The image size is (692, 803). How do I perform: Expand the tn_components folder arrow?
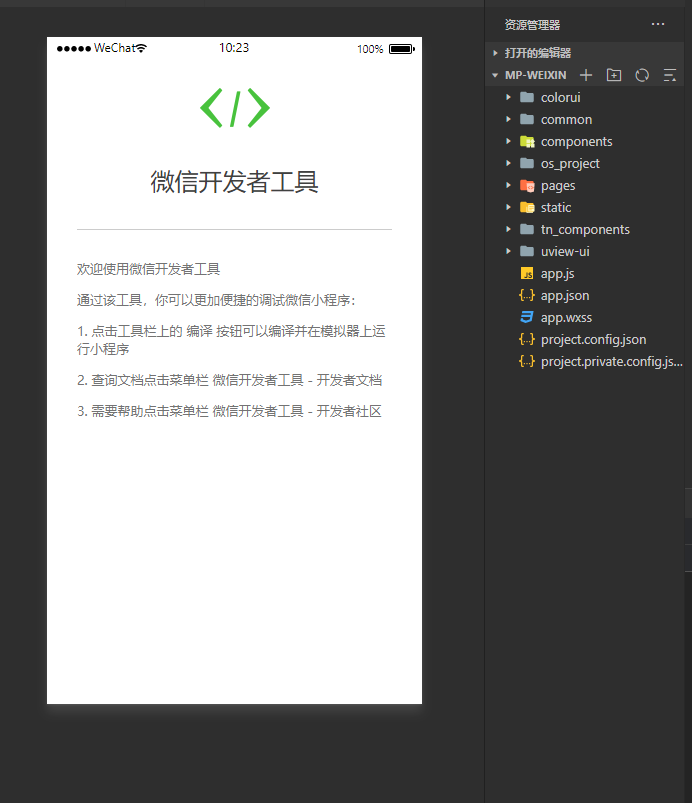click(x=508, y=229)
